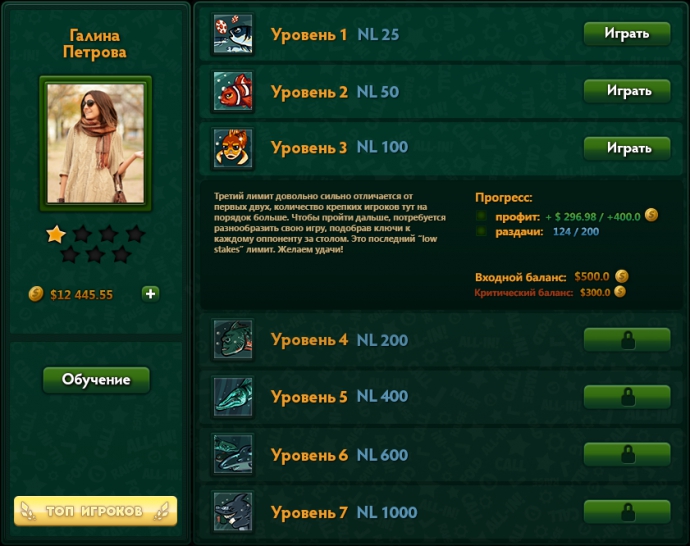Image resolution: width=690 pixels, height=546 pixels.
Task: Click the coin icon beside $12 445.55
Action: pos(36,293)
